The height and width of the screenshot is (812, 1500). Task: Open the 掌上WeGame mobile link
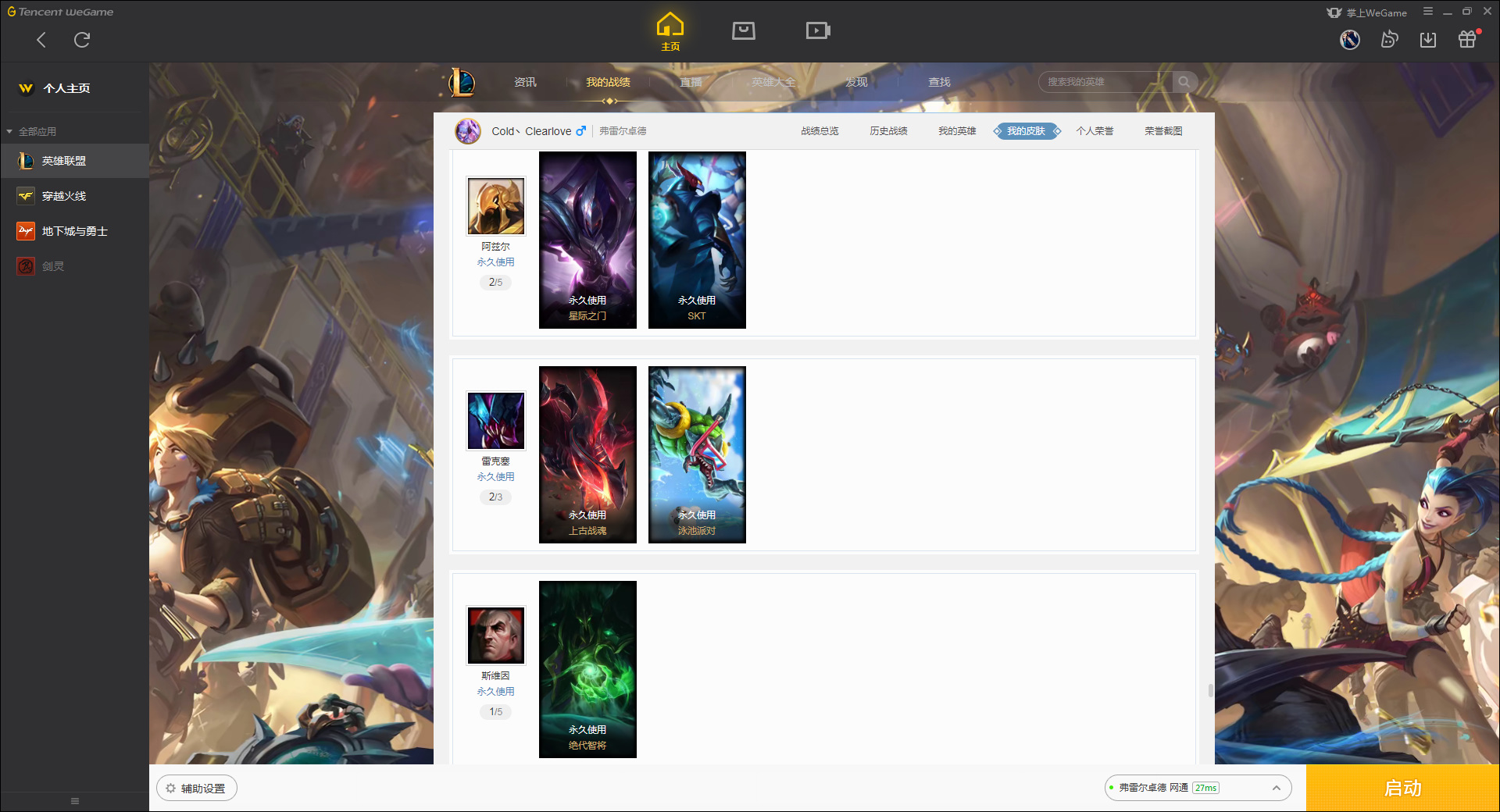[x=1367, y=12]
